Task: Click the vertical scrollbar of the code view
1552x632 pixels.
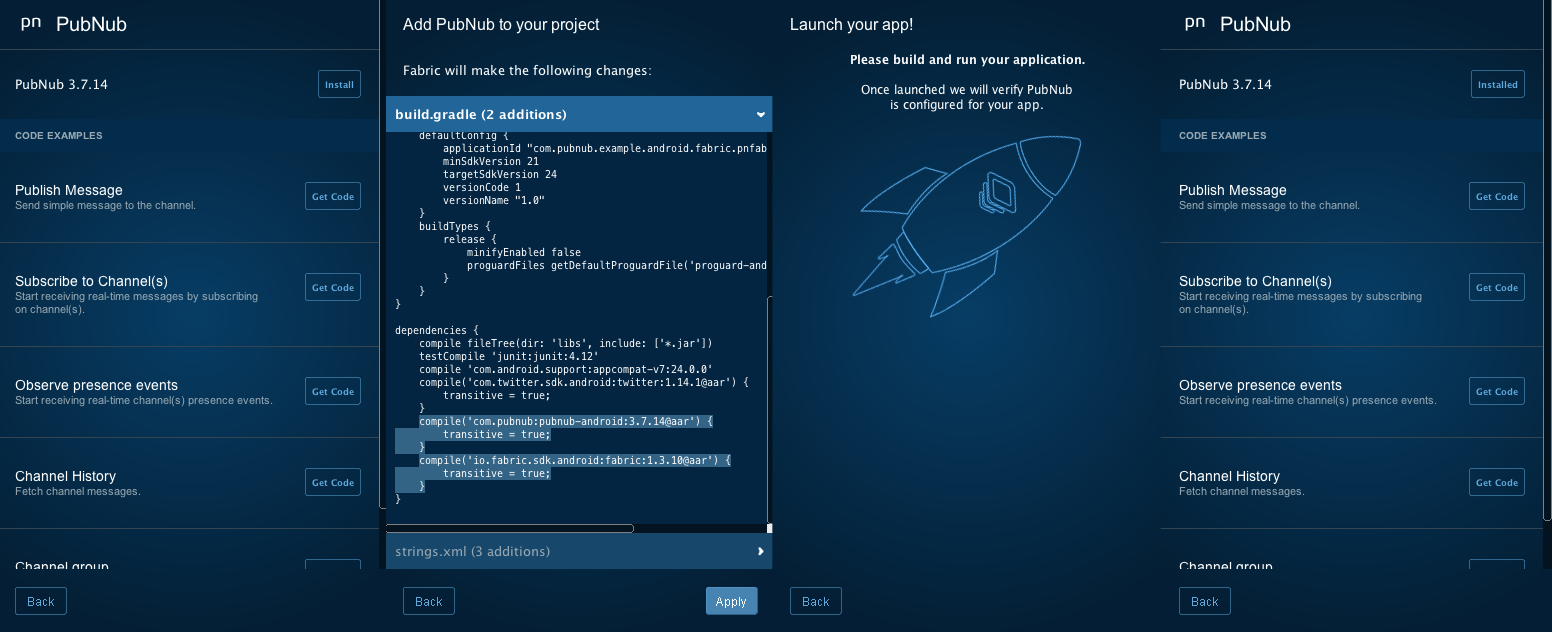Action: point(769,410)
